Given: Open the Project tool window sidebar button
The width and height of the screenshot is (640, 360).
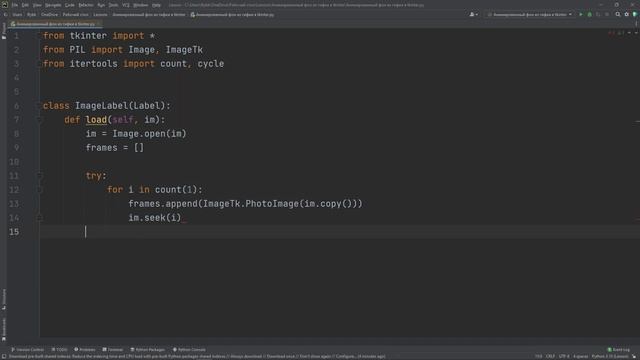Looking at the screenshot, I should pyautogui.click(x=4, y=31).
